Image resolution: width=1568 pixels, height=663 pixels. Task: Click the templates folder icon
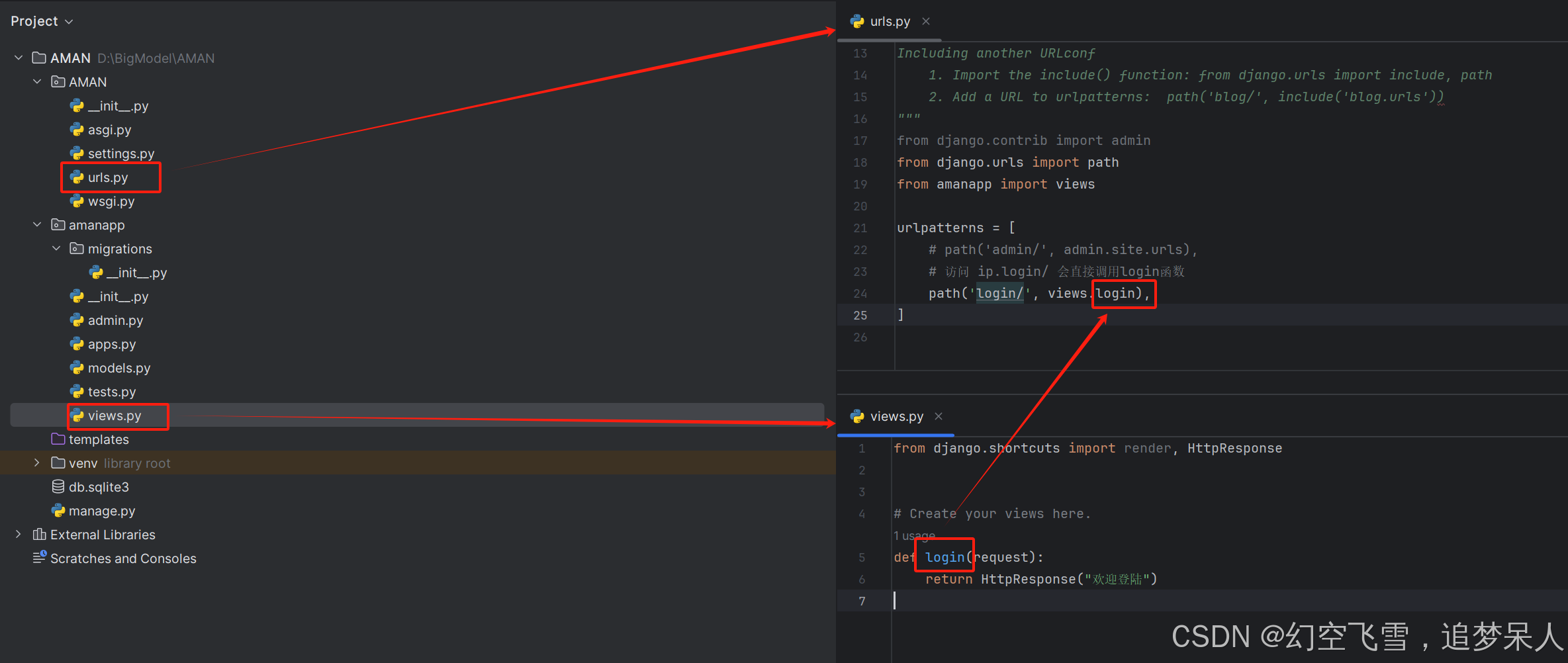[x=60, y=439]
